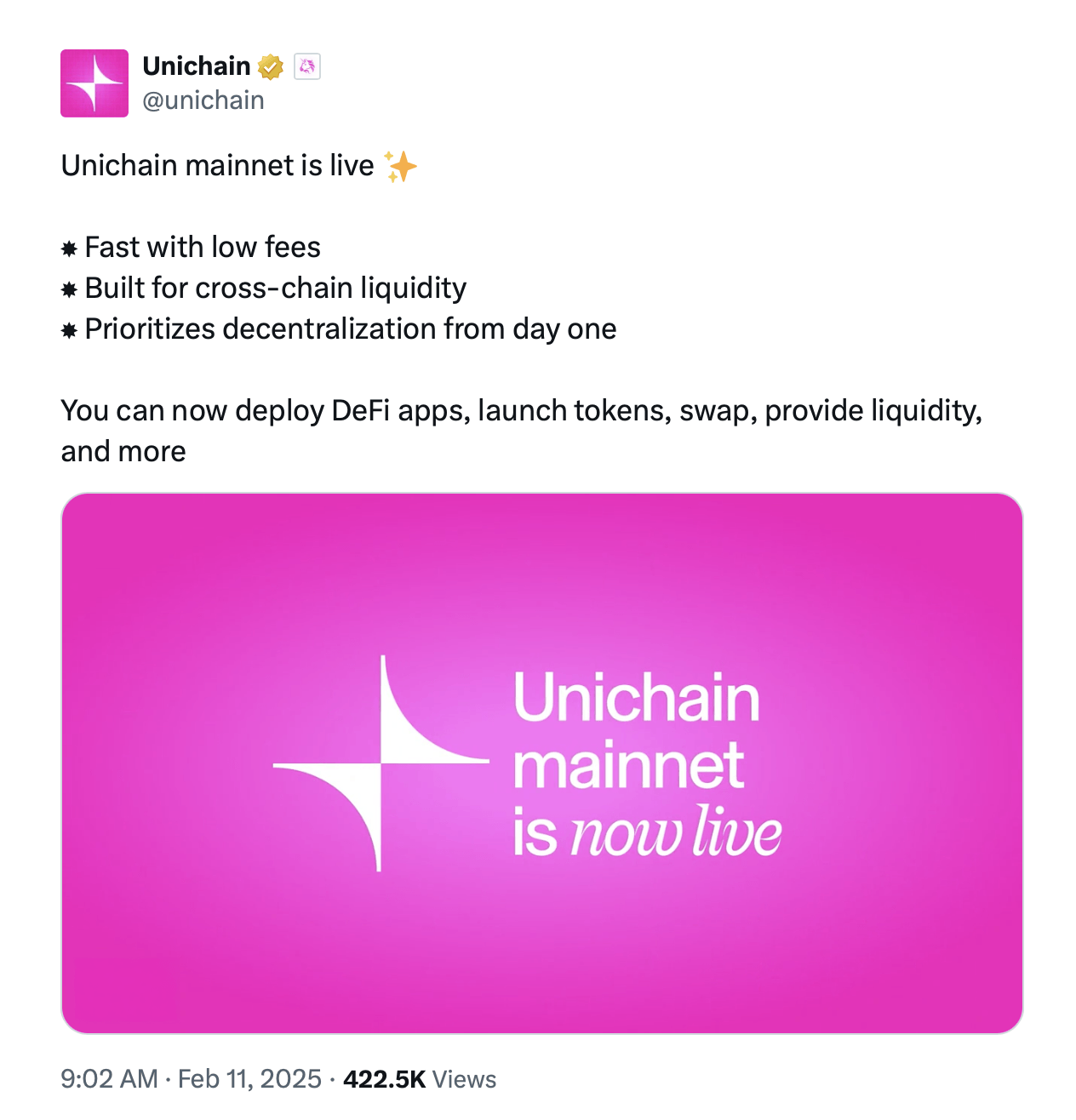Screen dimensions: 1076x1120
Task: Select the line 'Fast with low fees'
Action: (202, 247)
